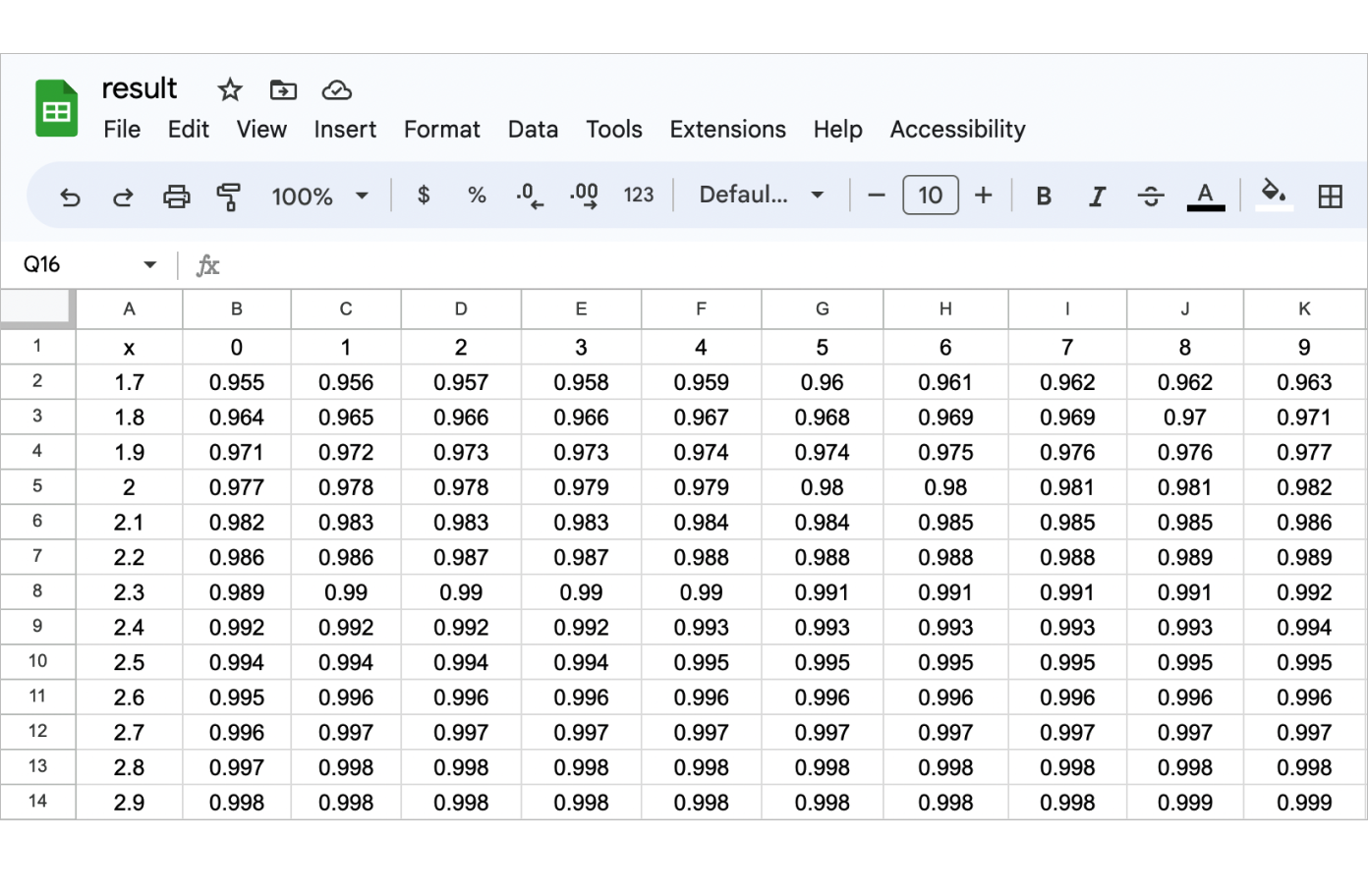This screenshot has height=896, width=1368.
Task: Select all cells with corner box
Action: 37,308
